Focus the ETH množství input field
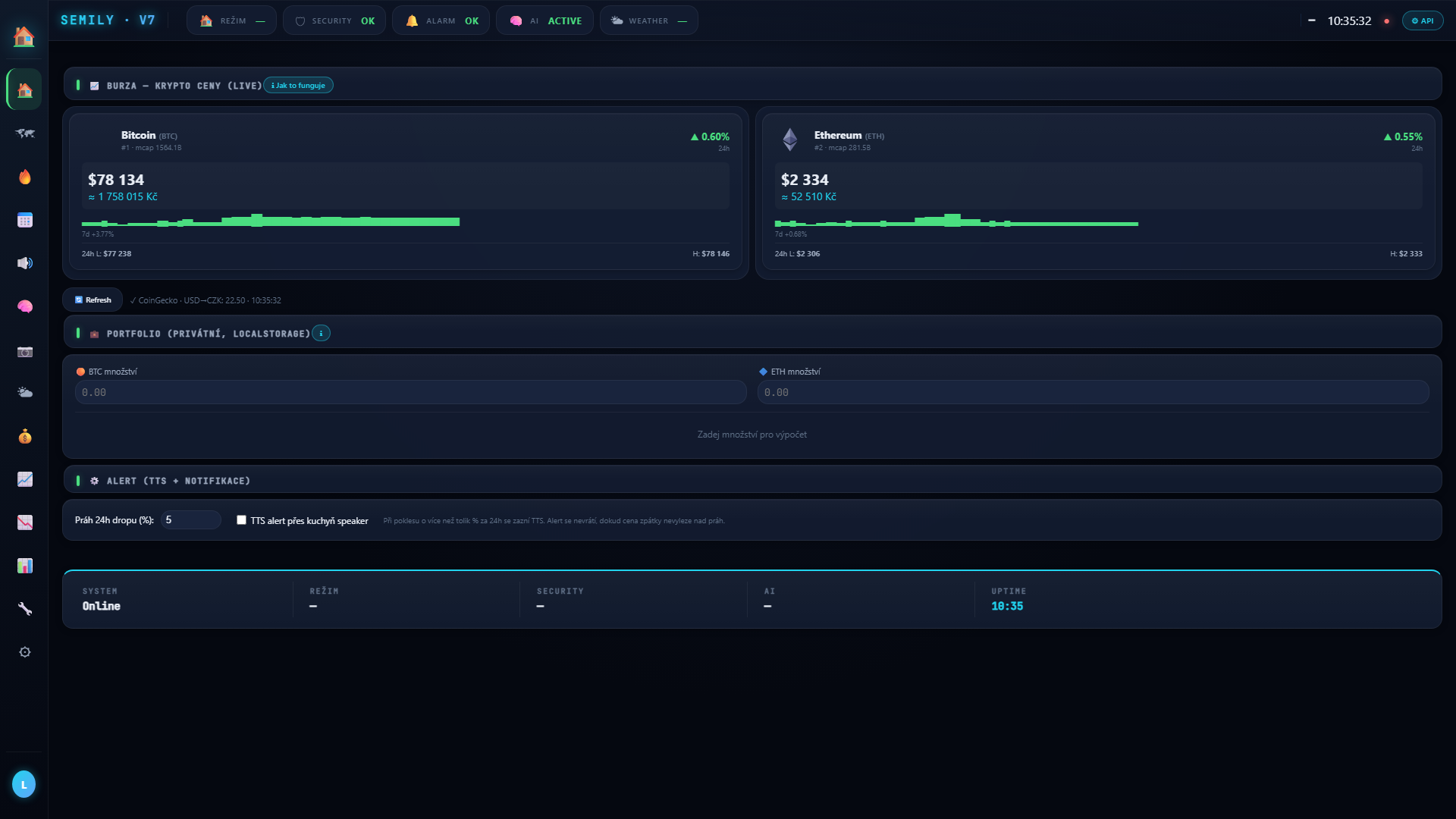Screen dimensions: 1456x819 coord(1093,392)
